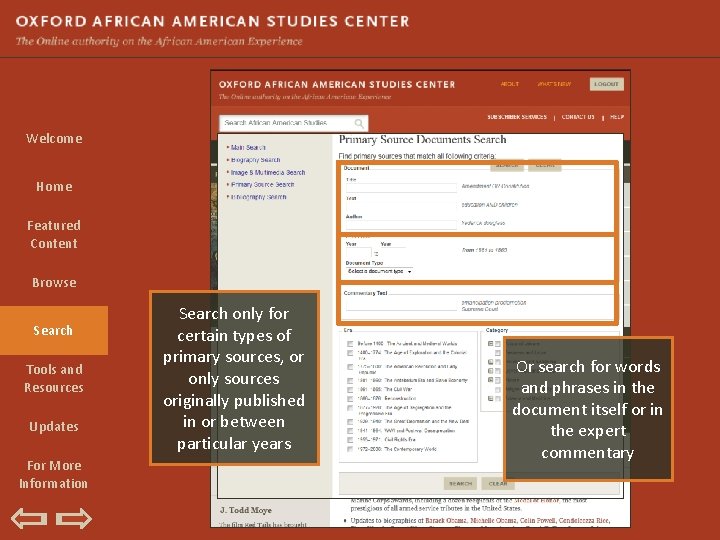
Task: Open Subscriber Services link
Action: (x=517, y=117)
